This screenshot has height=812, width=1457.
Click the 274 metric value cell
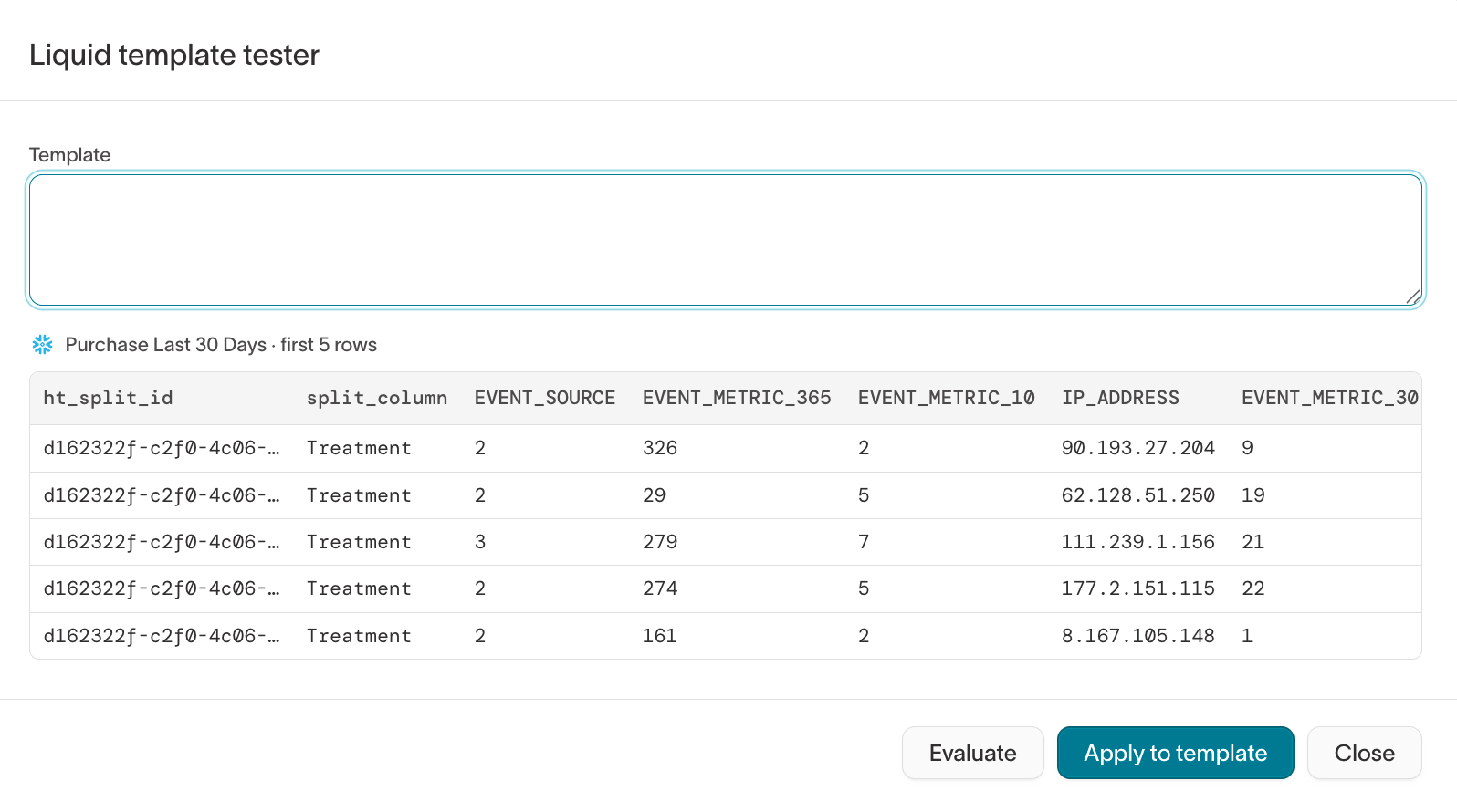tap(660, 588)
